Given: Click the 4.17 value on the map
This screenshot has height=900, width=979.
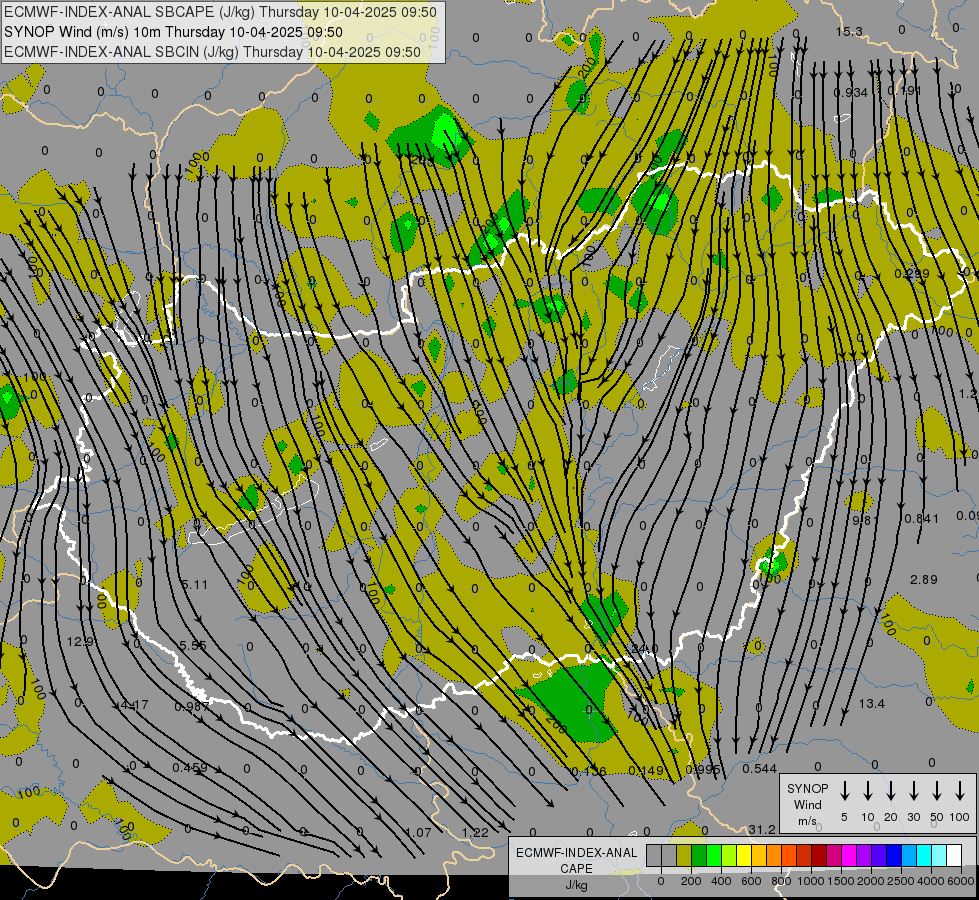Looking at the screenshot, I should 135,705.
